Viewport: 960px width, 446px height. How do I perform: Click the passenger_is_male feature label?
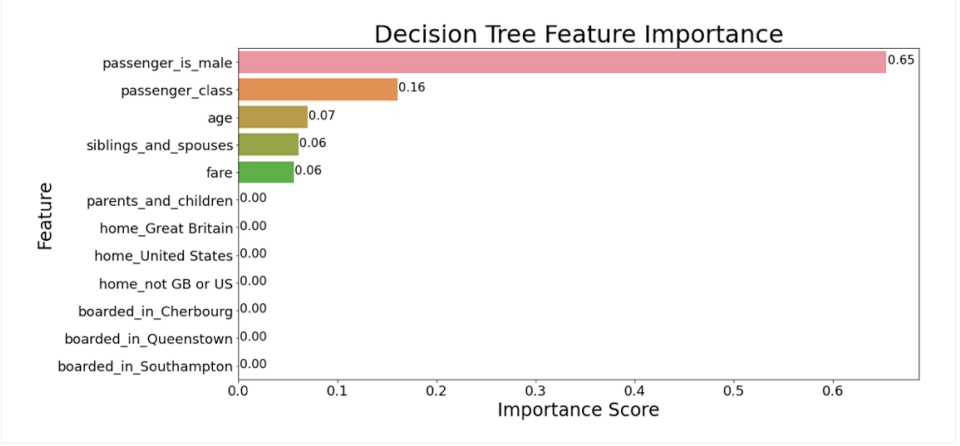tap(167, 64)
